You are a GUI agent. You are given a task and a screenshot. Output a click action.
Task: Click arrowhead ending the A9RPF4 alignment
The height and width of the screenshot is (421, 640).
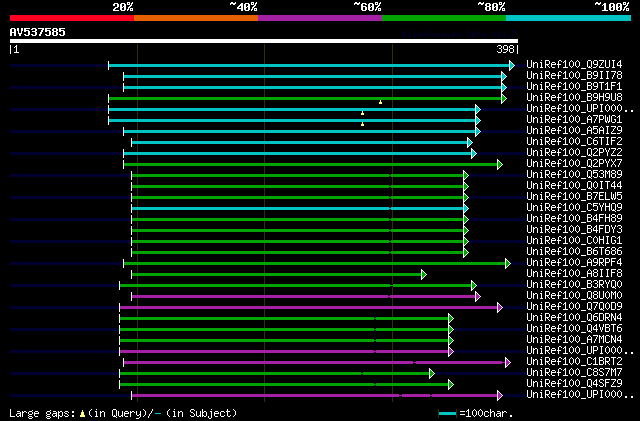(x=508, y=263)
